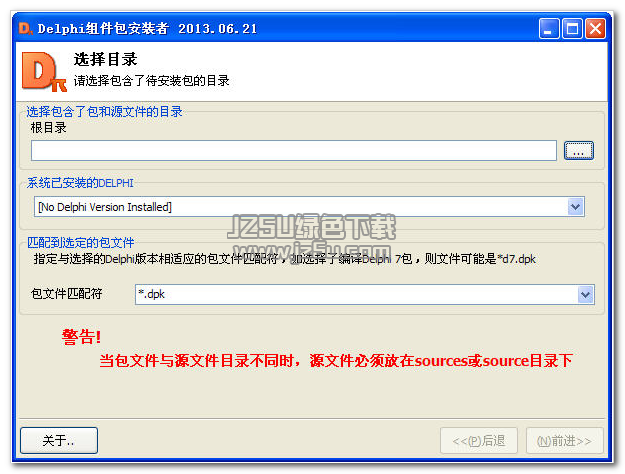Click the <<(P)后退 back button
This screenshot has width=625, height=474.
(479, 441)
